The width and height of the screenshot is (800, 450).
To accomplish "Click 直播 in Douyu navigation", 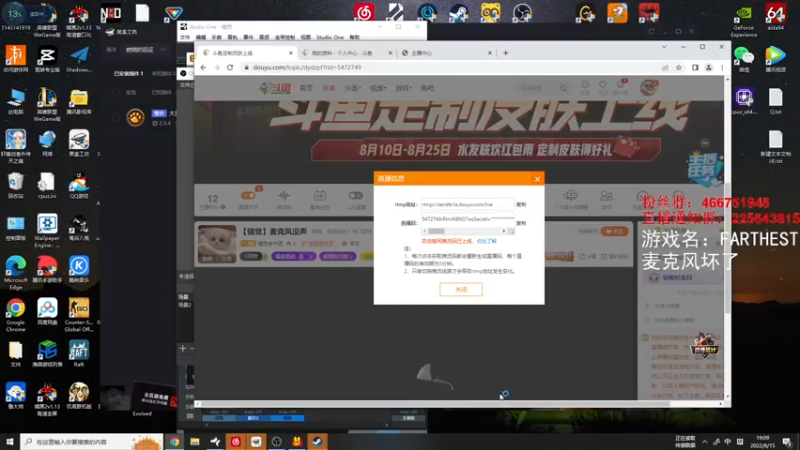I will (329, 88).
